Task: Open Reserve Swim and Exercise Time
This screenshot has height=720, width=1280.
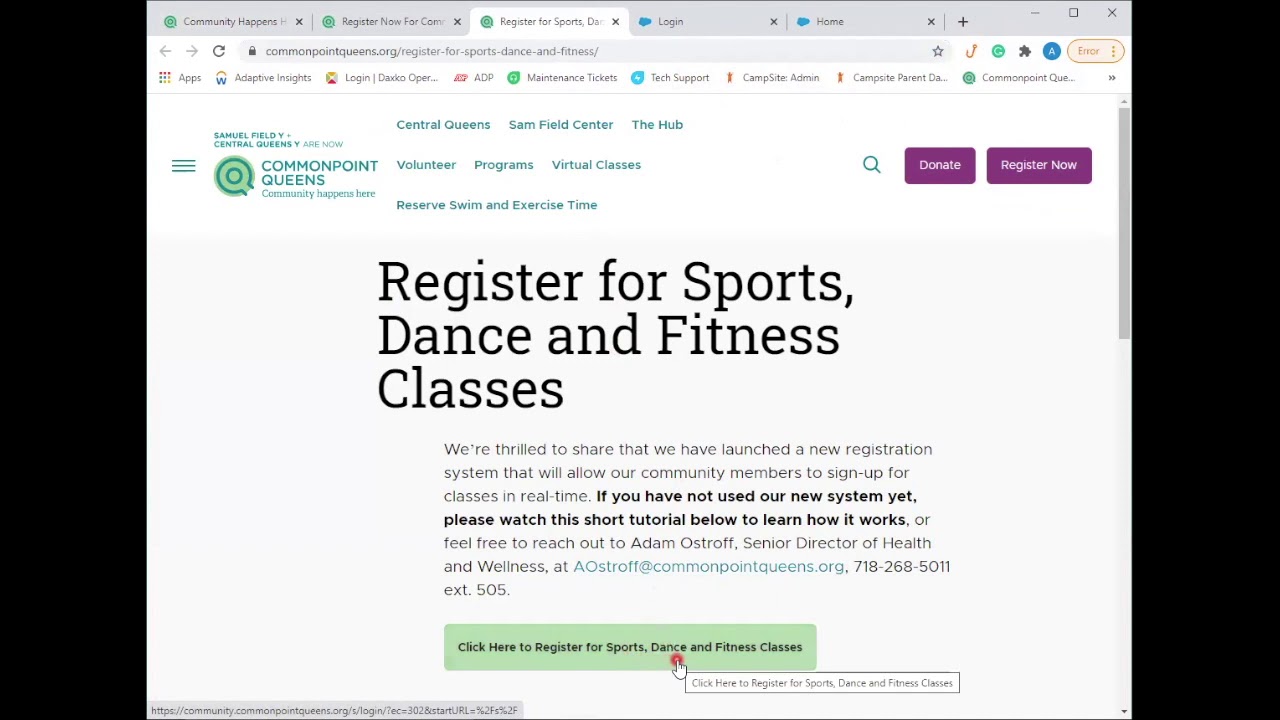Action: coord(497,205)
